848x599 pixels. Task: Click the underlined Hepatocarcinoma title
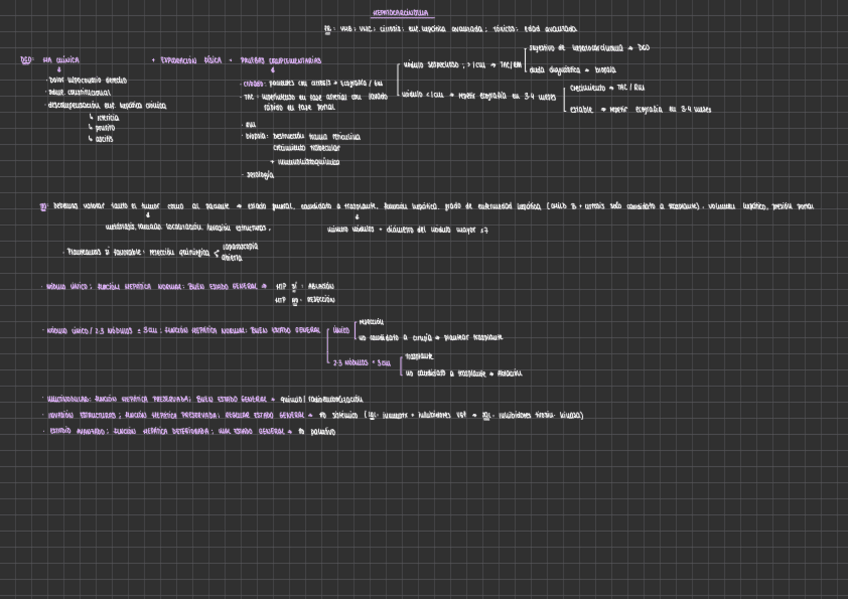coord(399,13)
